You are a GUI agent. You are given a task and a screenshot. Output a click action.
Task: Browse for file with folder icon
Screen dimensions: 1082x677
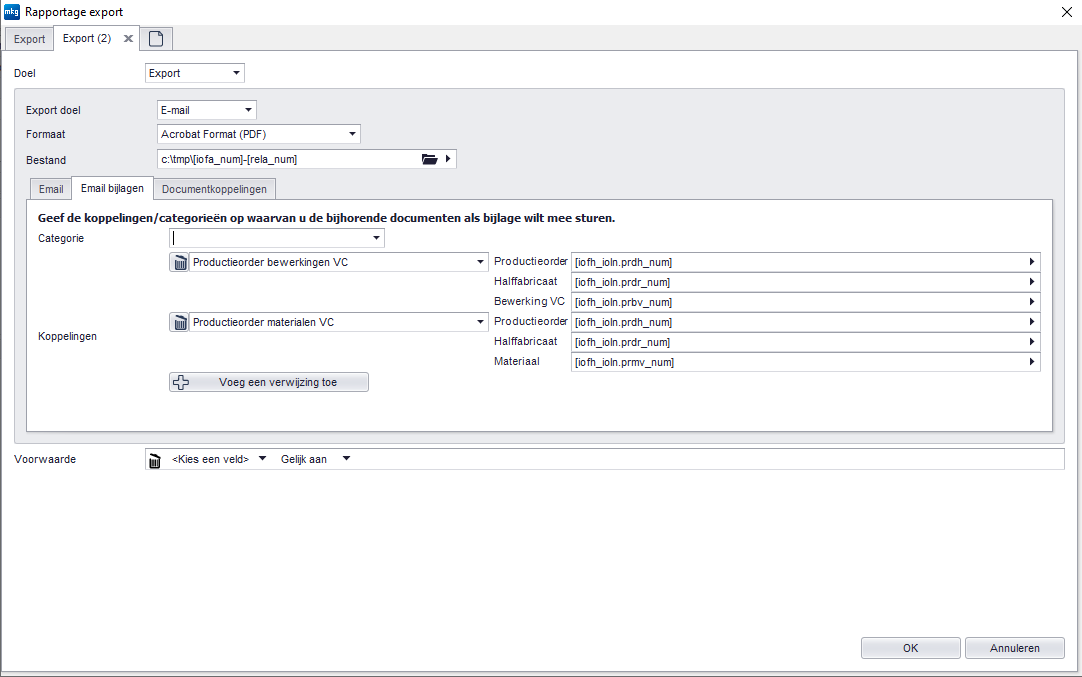[430, 159]
